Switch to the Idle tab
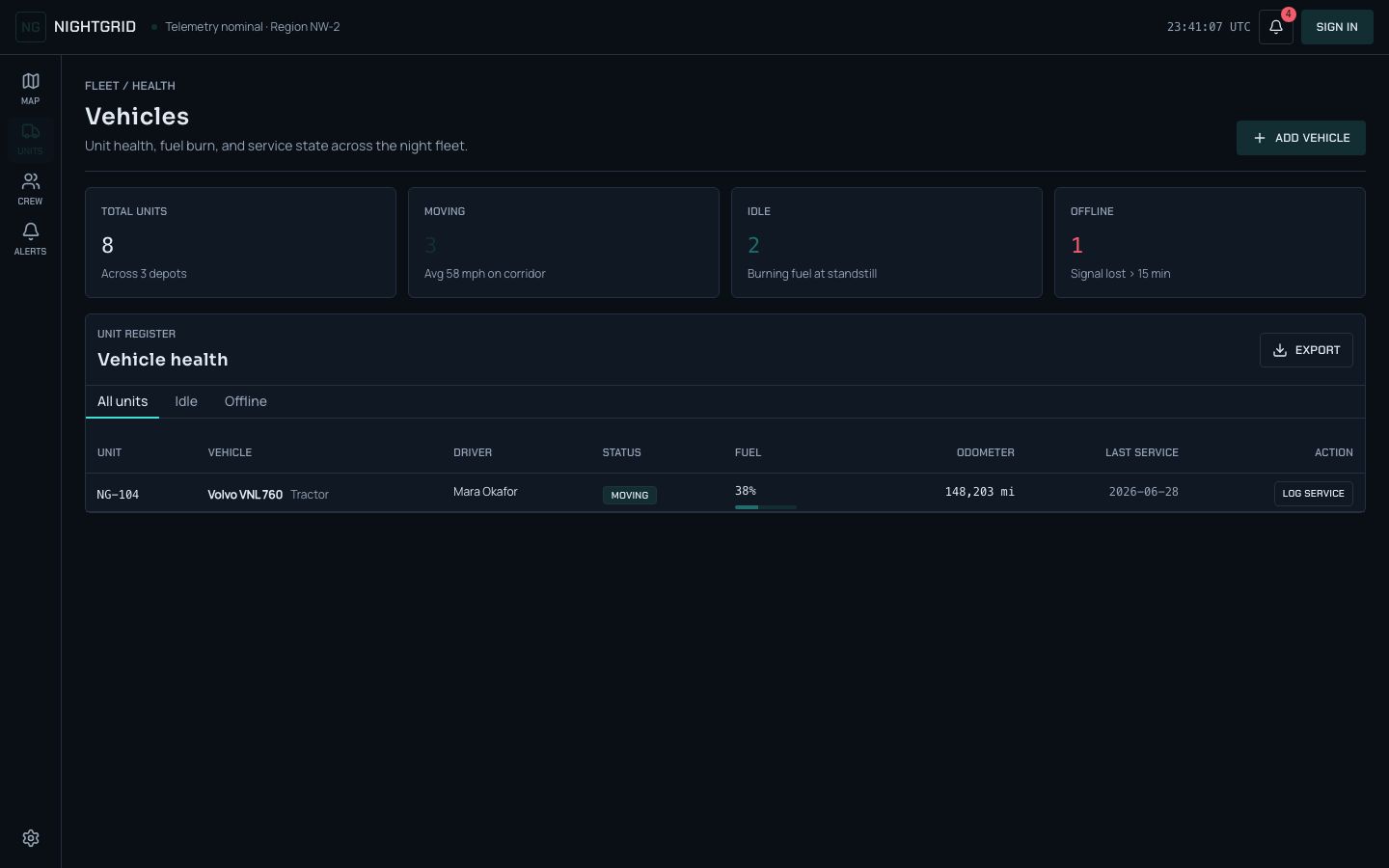Viewport: 1389px width, 868px height. [x=186, y=401]
